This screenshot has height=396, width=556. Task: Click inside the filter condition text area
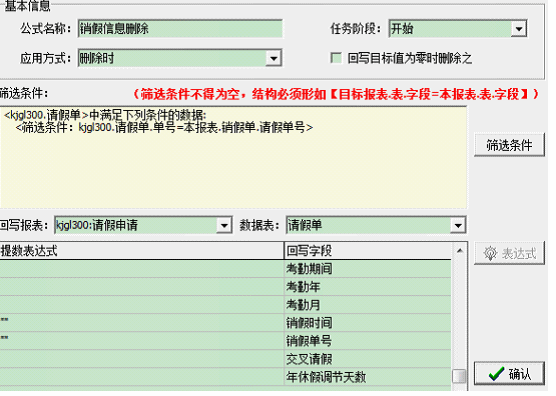click(233, 157)
